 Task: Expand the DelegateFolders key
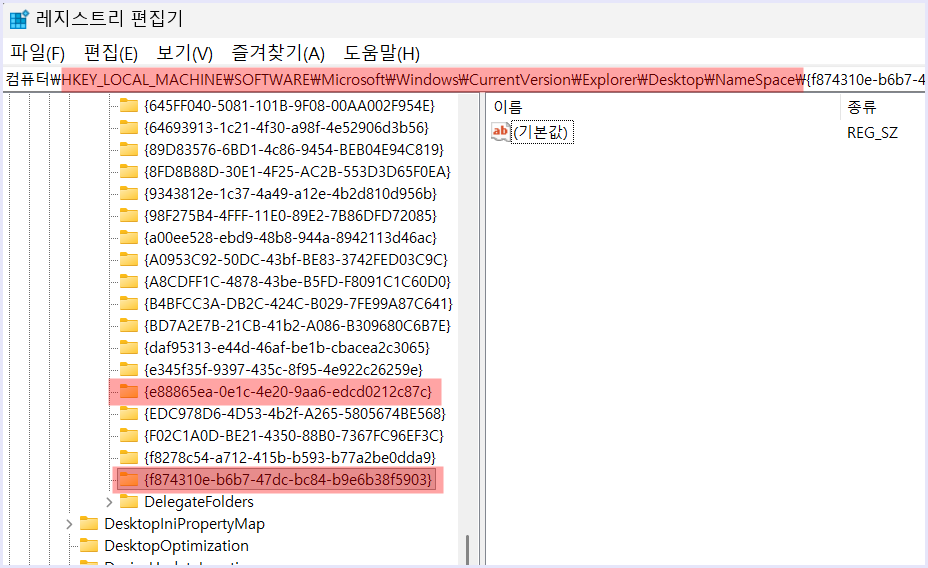click(x=109, y=502)
